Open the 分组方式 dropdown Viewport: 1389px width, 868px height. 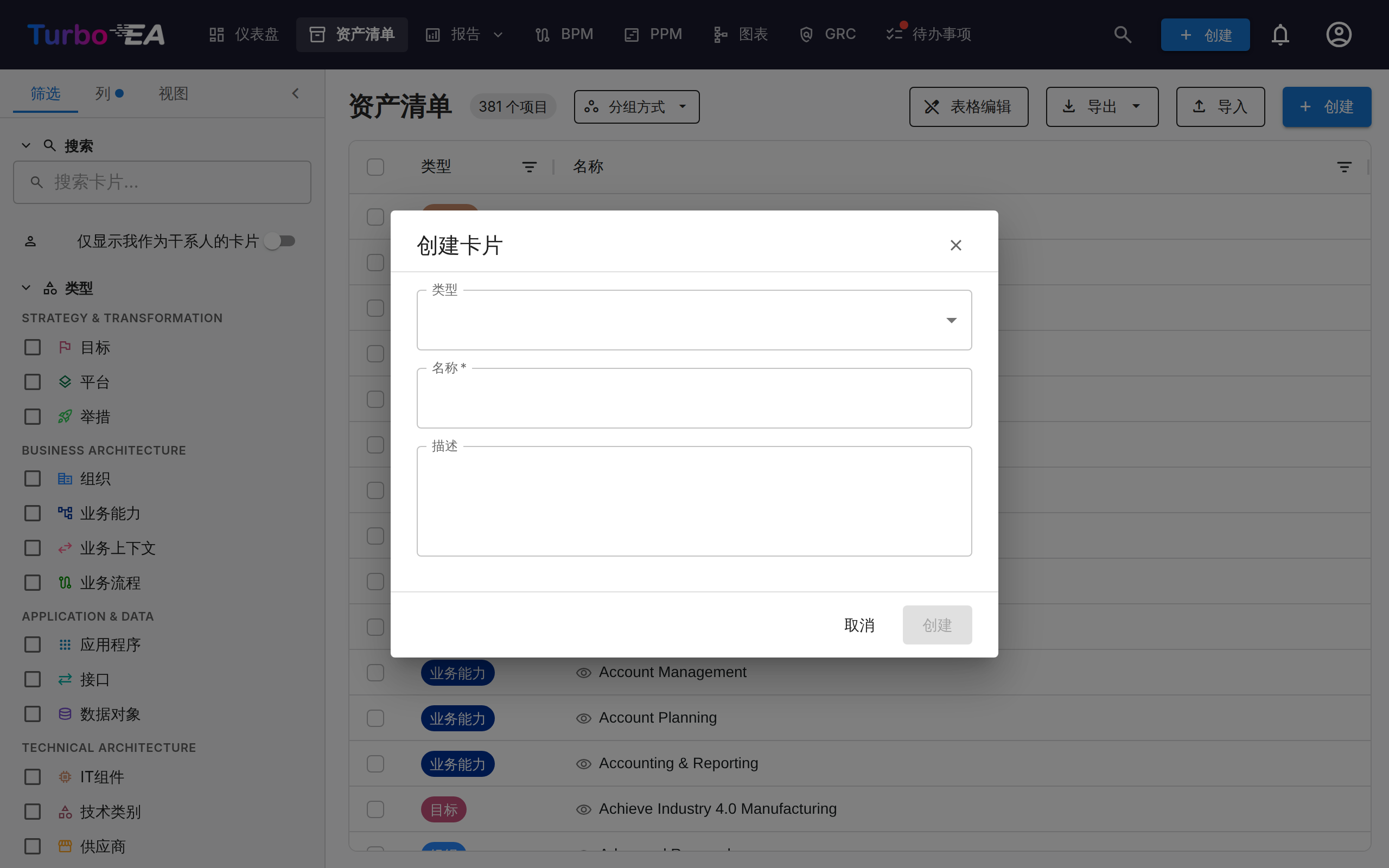click(636, 107)
